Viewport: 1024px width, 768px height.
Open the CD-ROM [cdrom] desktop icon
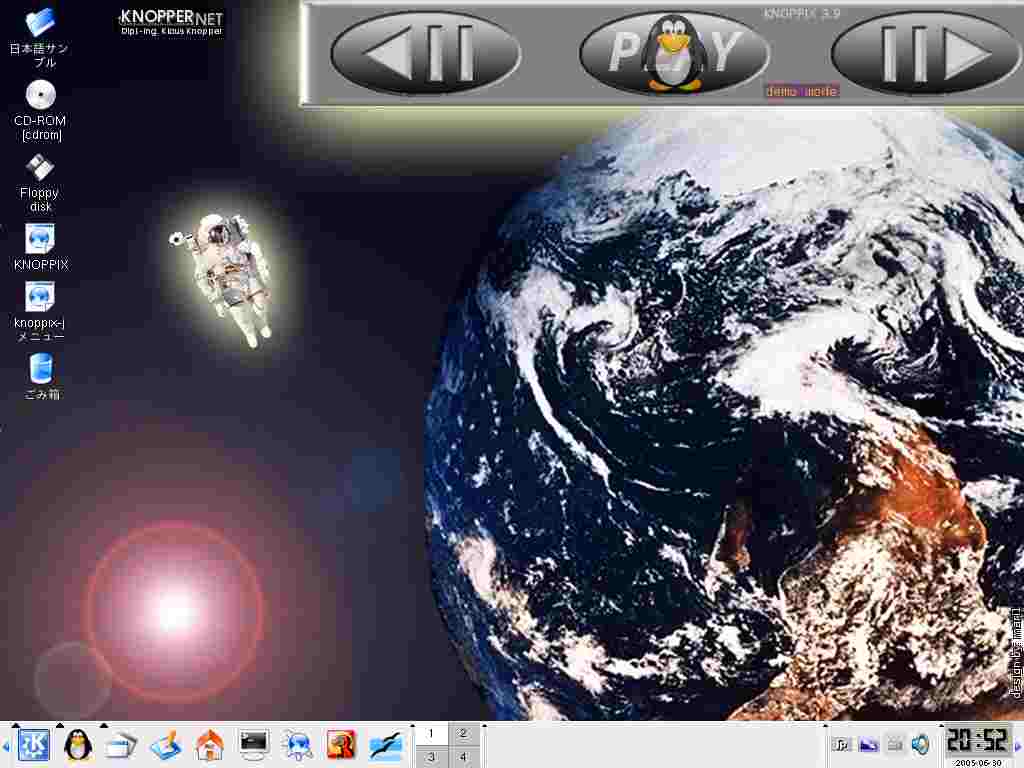[40, 96]
